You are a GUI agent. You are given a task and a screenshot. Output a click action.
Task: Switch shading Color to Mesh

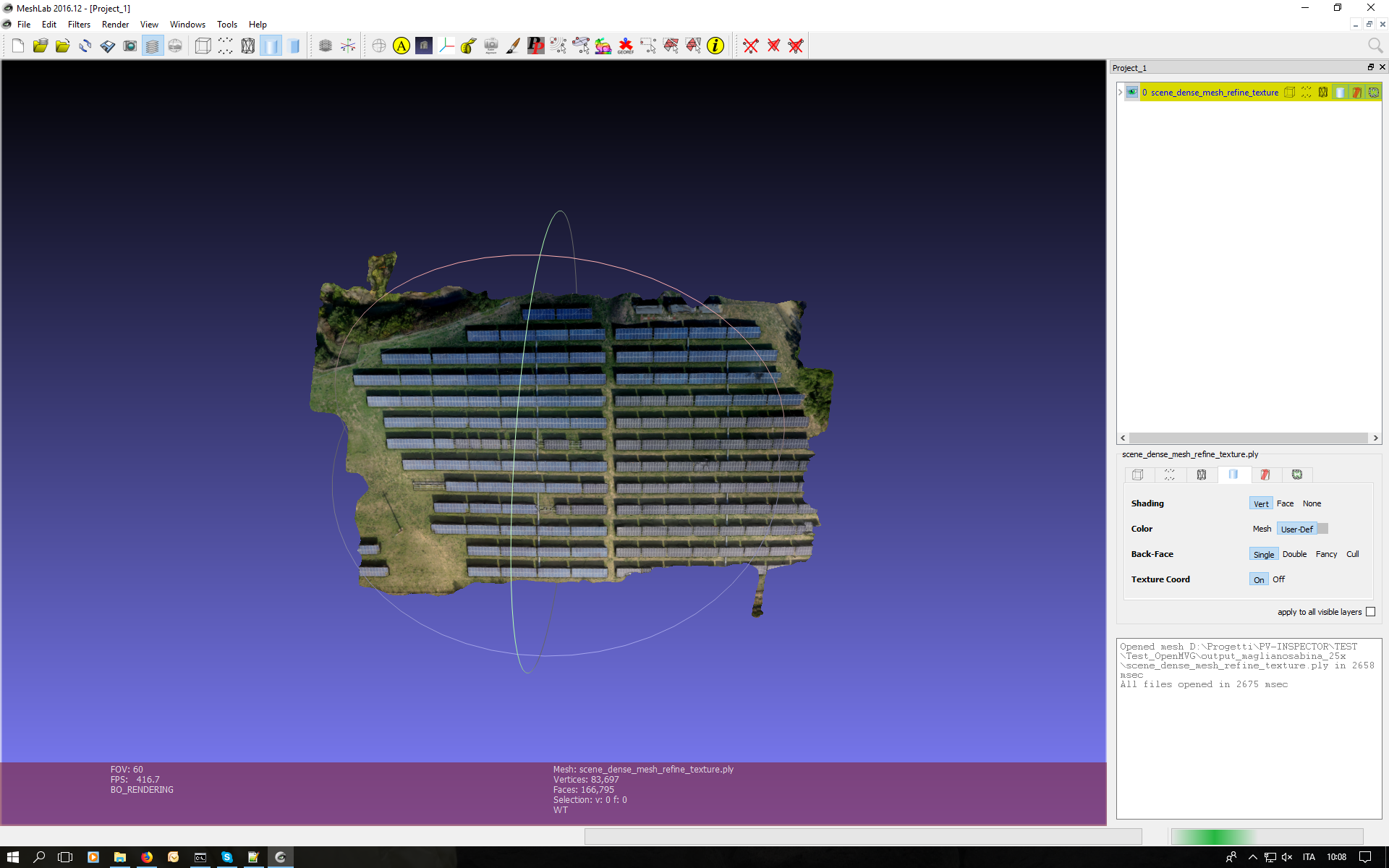[1262, 529]
